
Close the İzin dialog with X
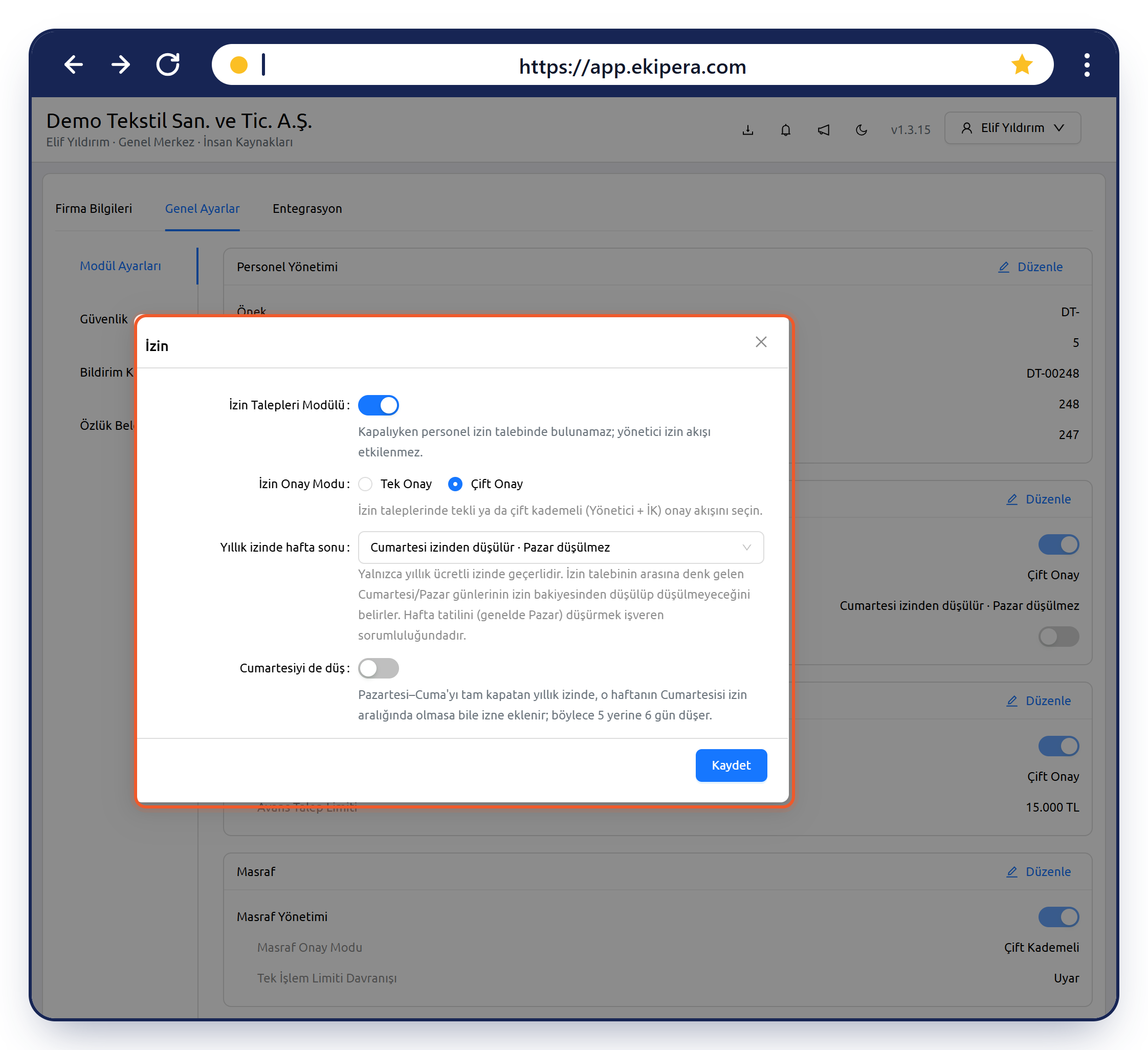[761, 342]
